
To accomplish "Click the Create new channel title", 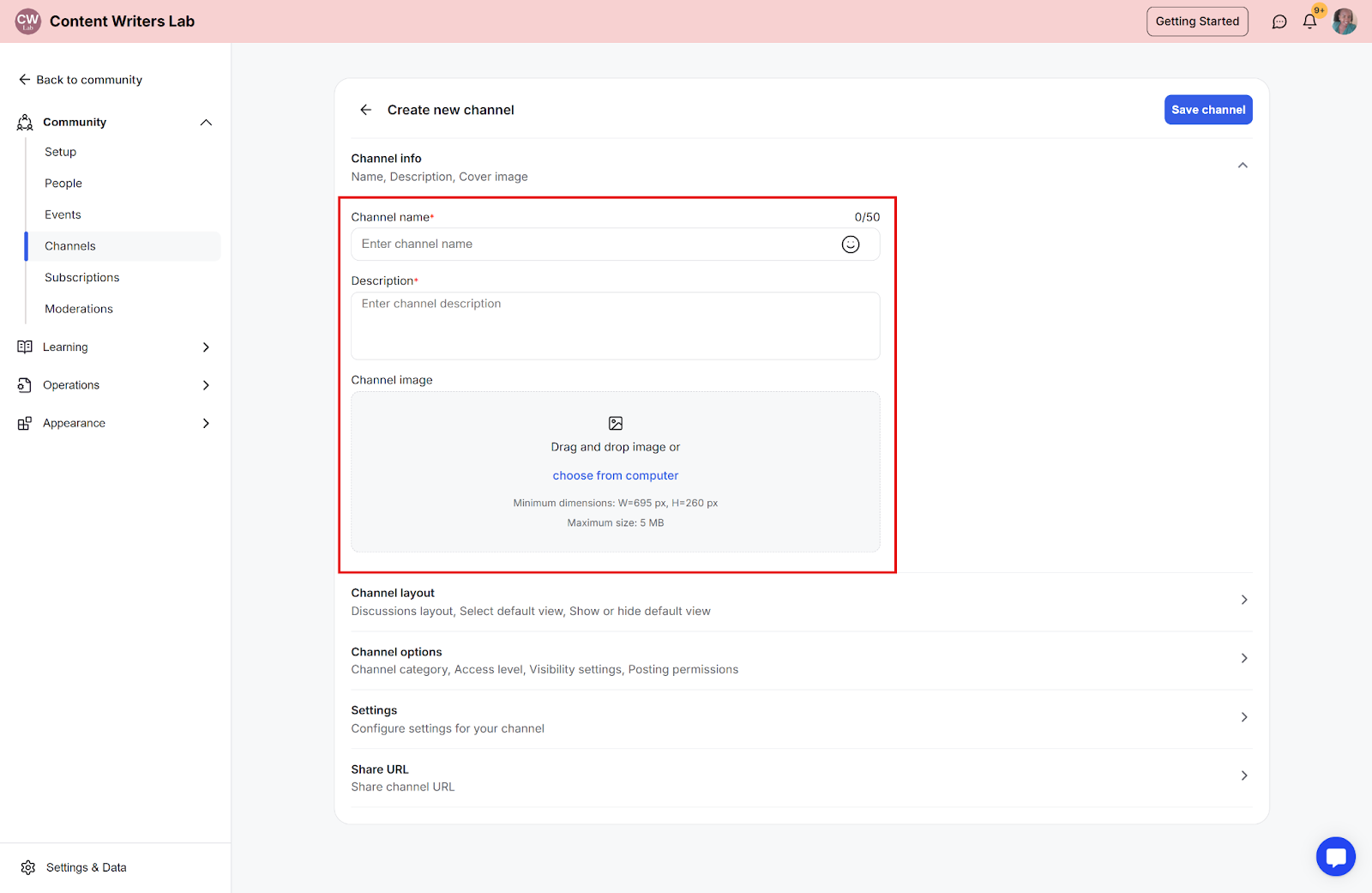I will (451, 110).
